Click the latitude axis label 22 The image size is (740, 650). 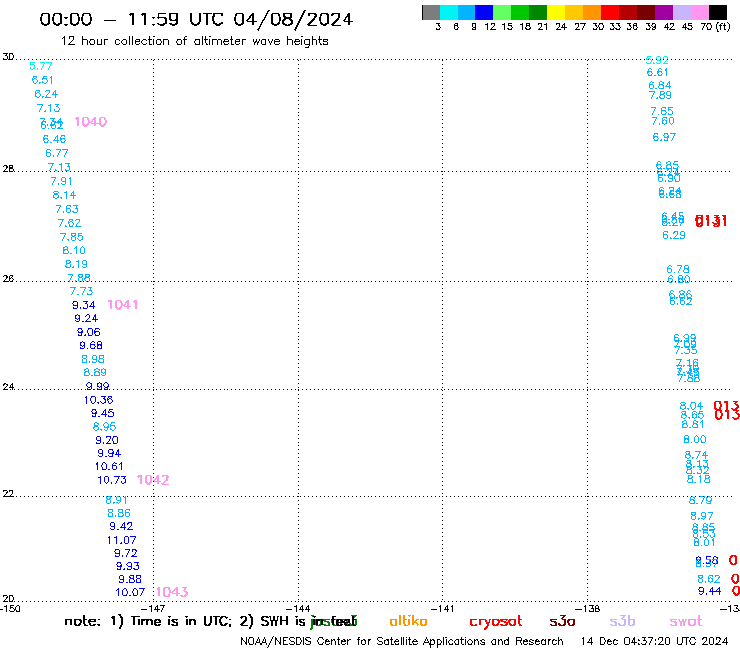tap(8, 494)
